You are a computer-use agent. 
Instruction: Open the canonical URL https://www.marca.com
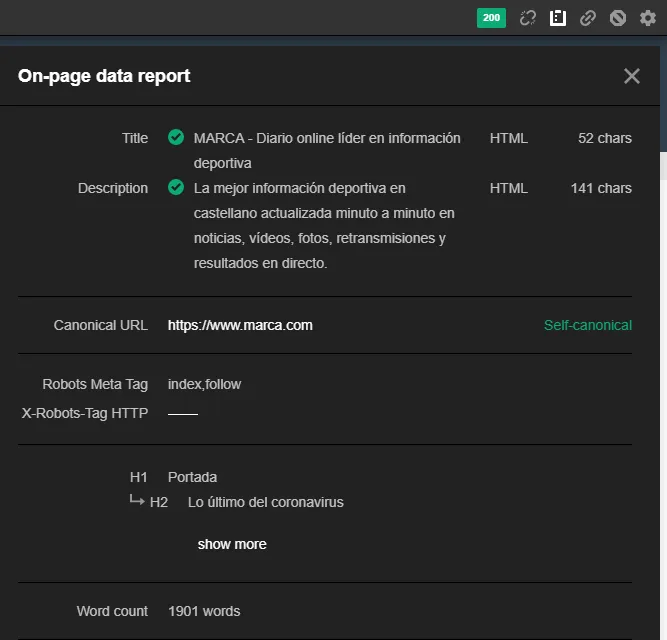pyautogui.click(x=240, y=325)
